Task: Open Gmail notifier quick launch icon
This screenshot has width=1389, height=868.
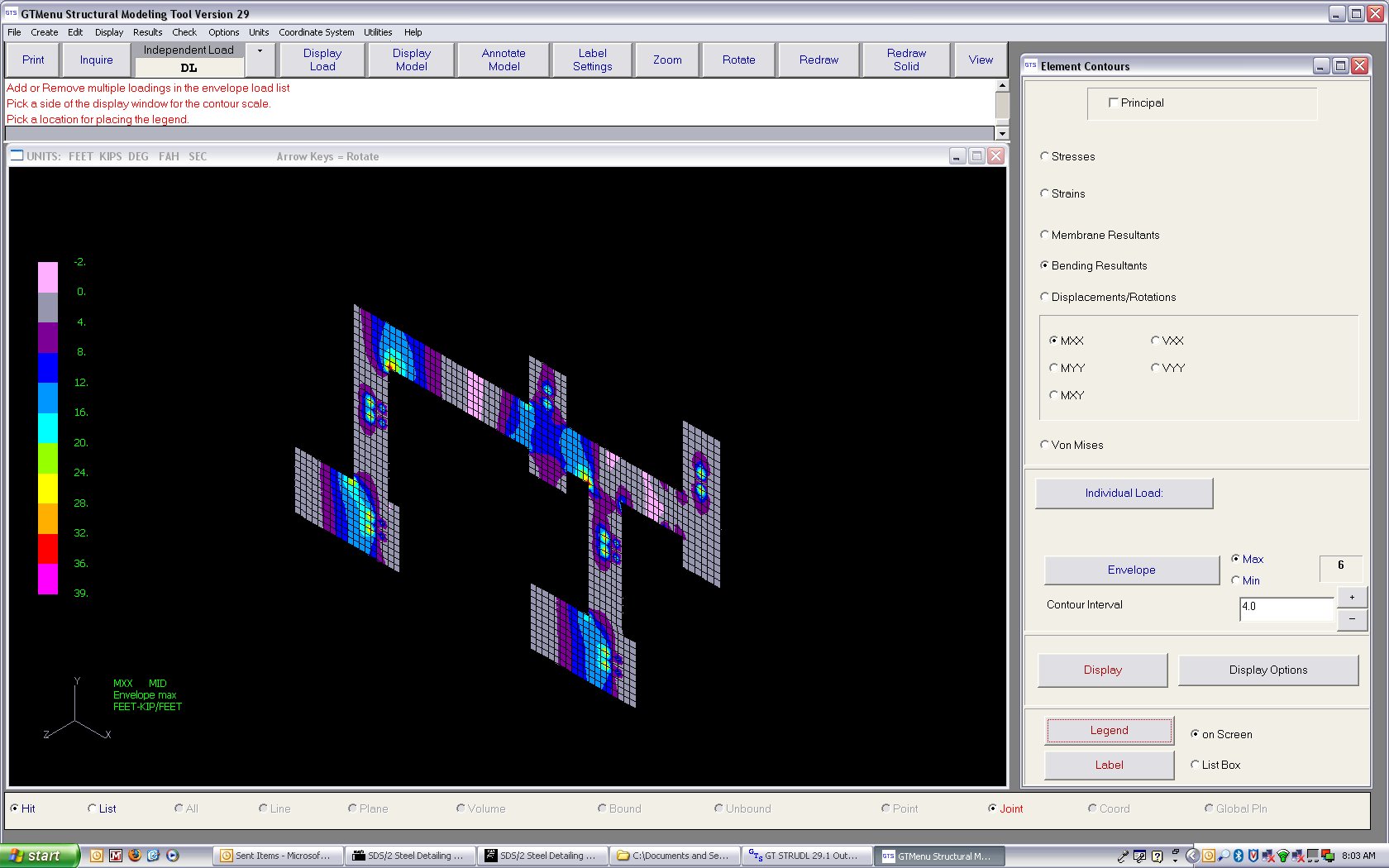Action: pyautogui.click(x=116, y=856)
